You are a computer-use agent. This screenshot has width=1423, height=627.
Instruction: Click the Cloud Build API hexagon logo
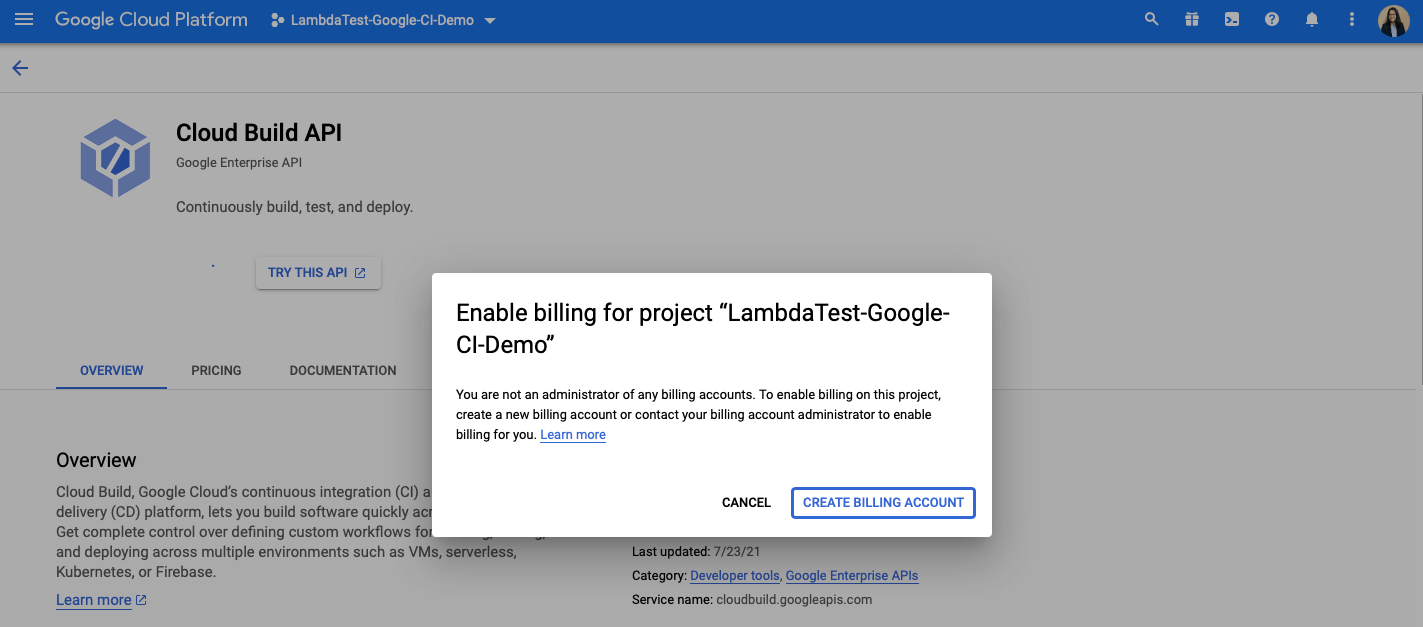(115, 157)
